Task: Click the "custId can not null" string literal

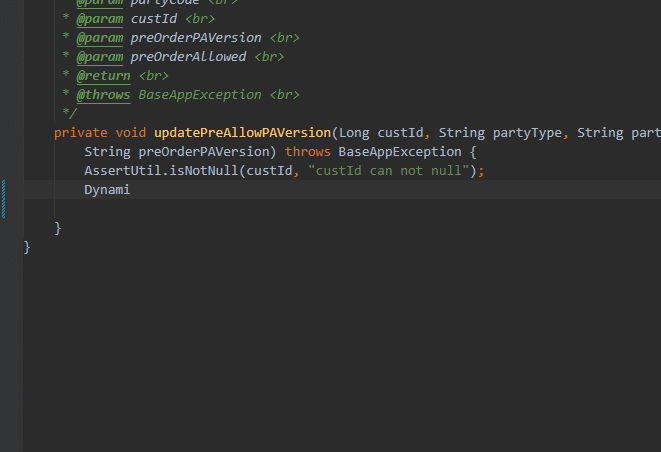Action: 392,171
